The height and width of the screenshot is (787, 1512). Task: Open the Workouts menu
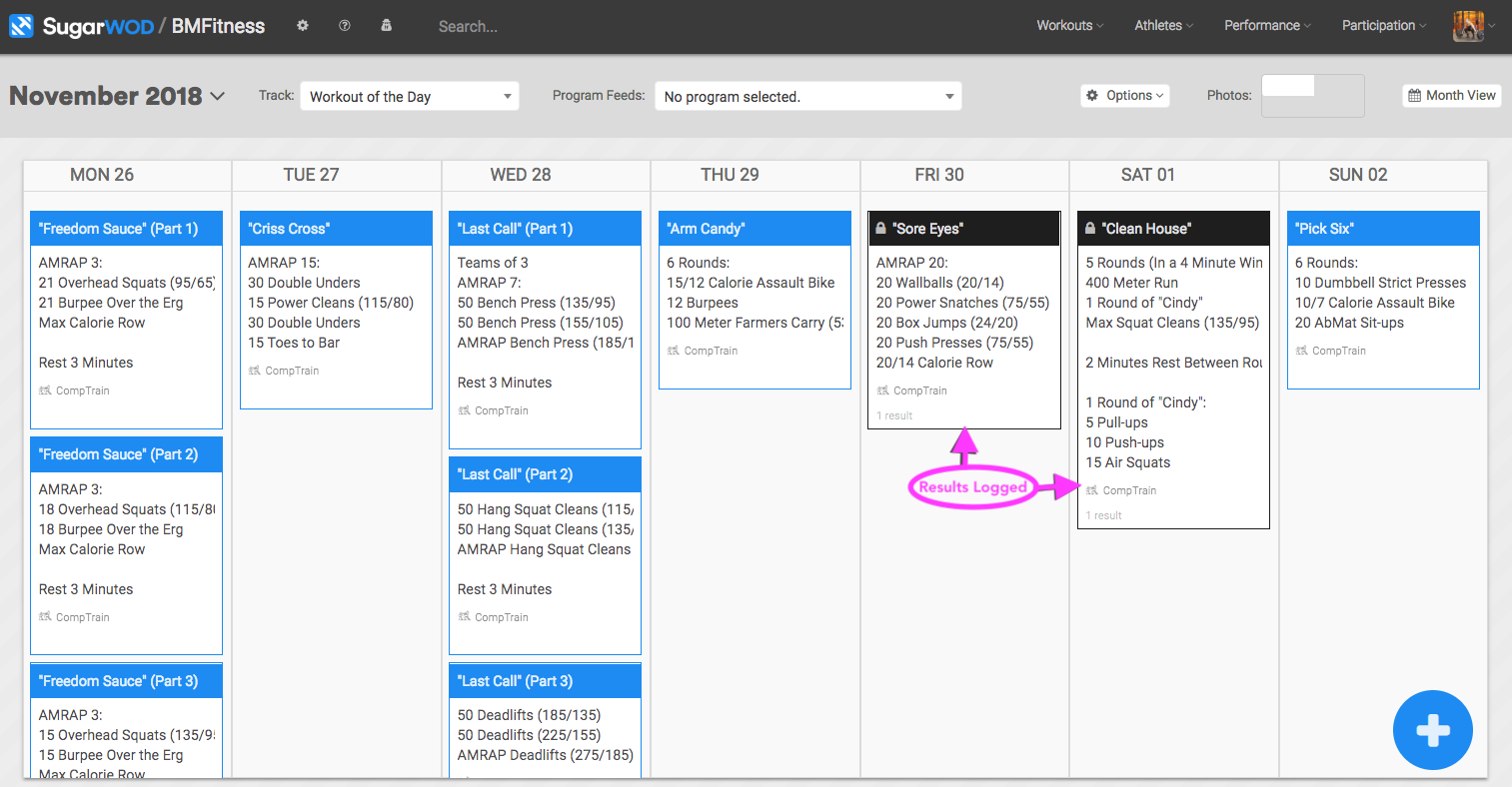tap(1069, 26)
